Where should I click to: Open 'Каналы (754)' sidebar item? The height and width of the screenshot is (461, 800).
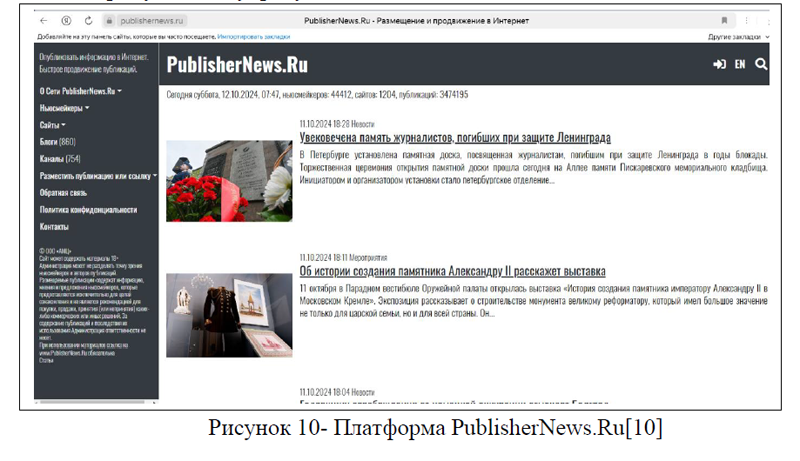pos(60,159)
